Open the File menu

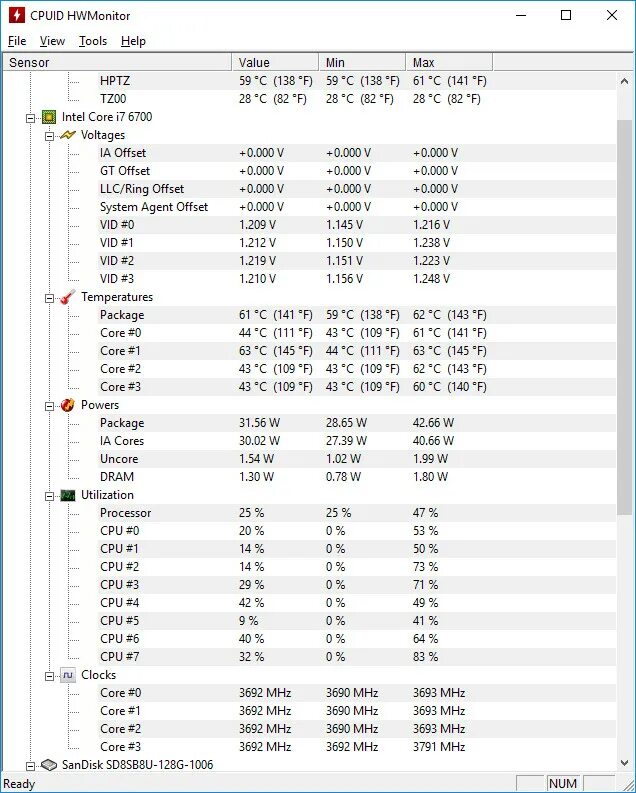pos(17,41)
